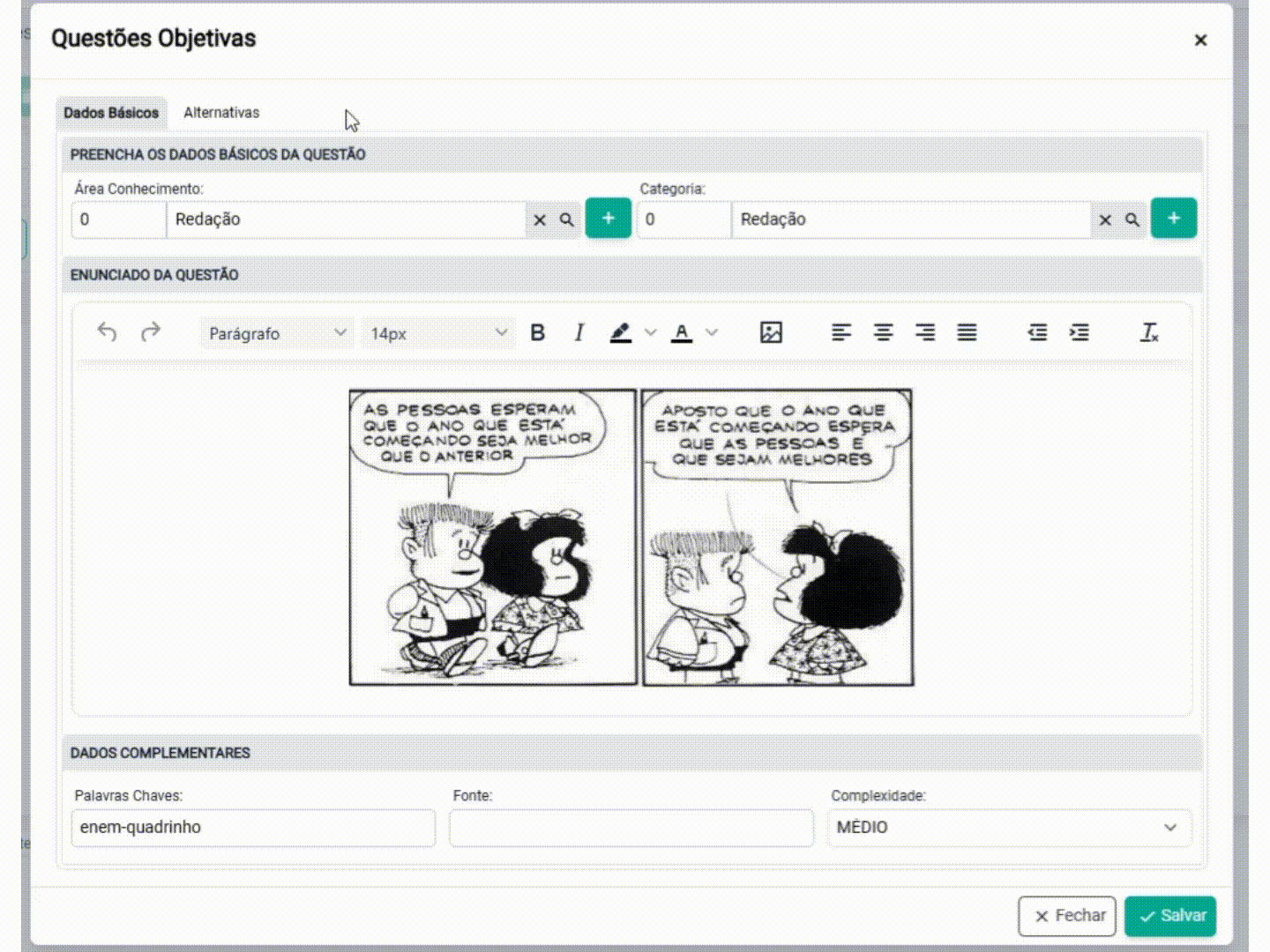Click the Fechar button
This screenshot has width=1270, height=952.
1067,916
